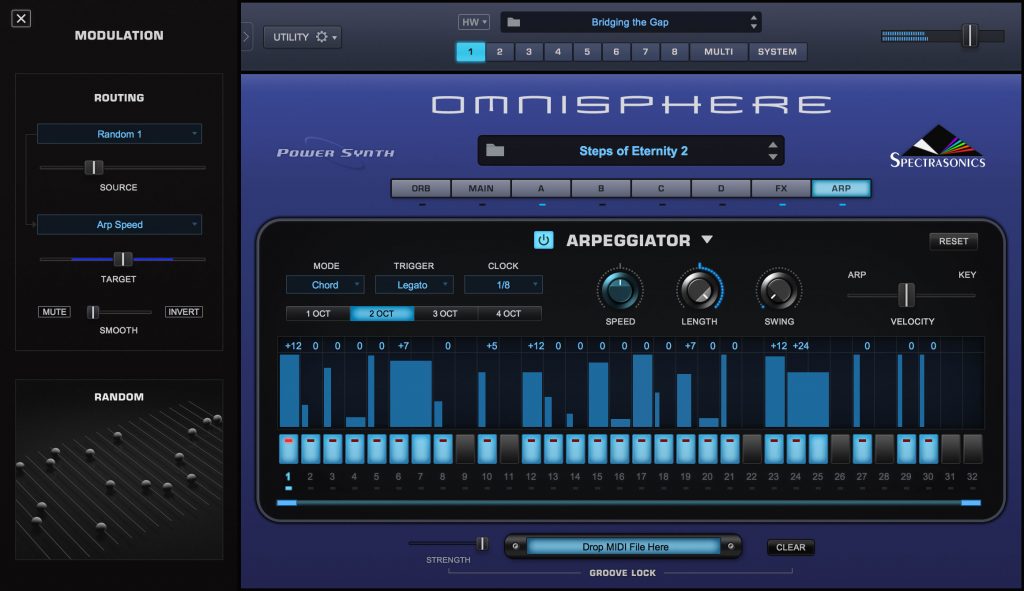The width and height of the screenshot is (1024, 591).
Task: Open the multi patch folder browser icon
Action: pyautogui.click(x=514, y=22)
